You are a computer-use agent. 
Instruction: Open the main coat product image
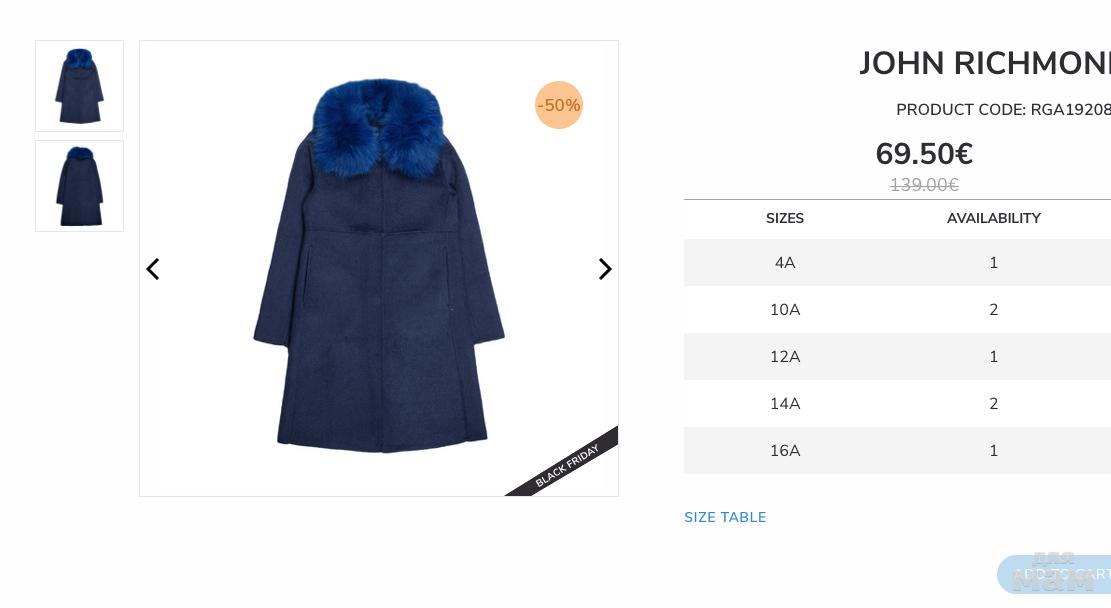point(379,269)
